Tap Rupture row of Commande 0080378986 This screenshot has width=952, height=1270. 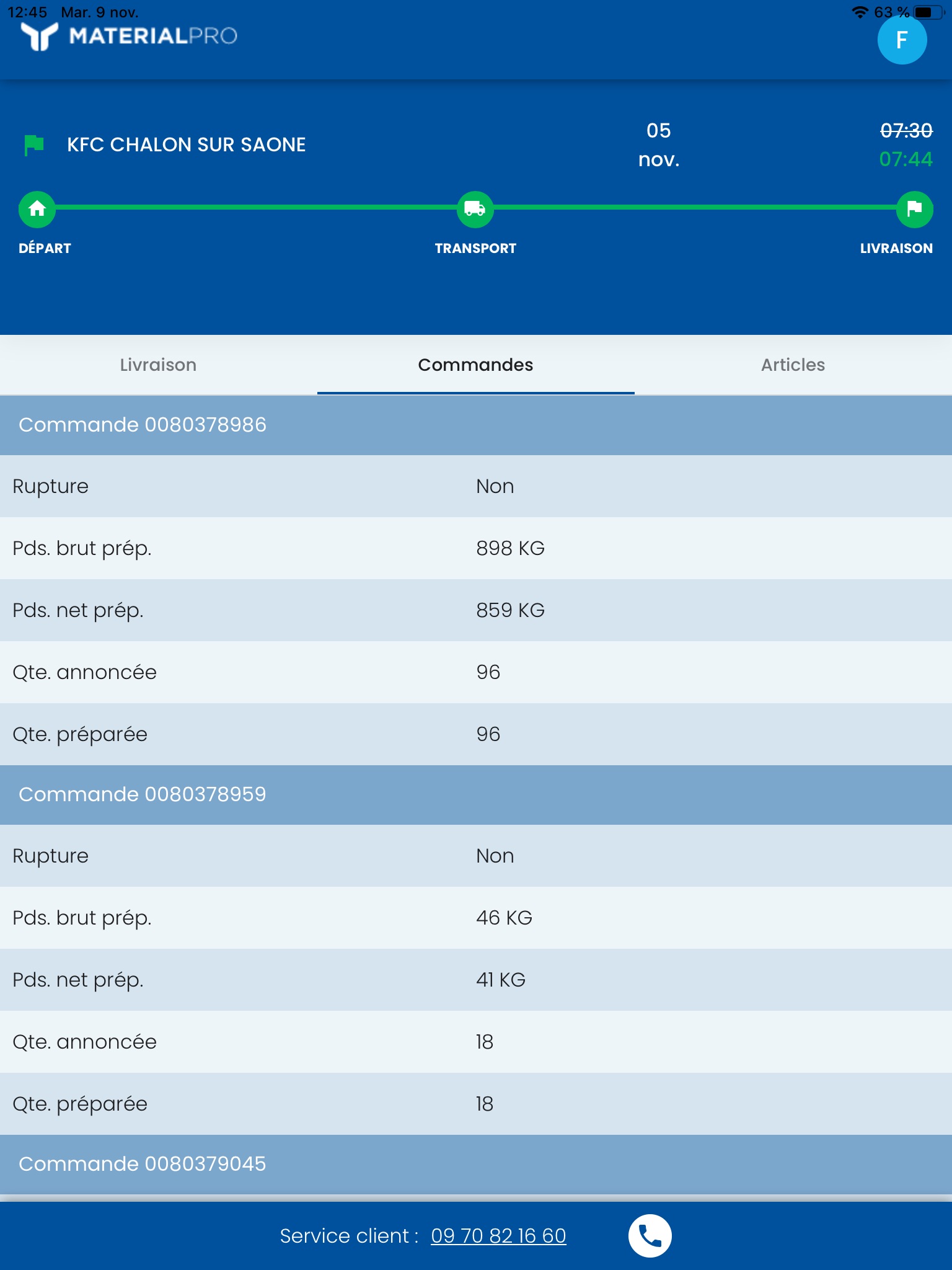tap(476, 486)
